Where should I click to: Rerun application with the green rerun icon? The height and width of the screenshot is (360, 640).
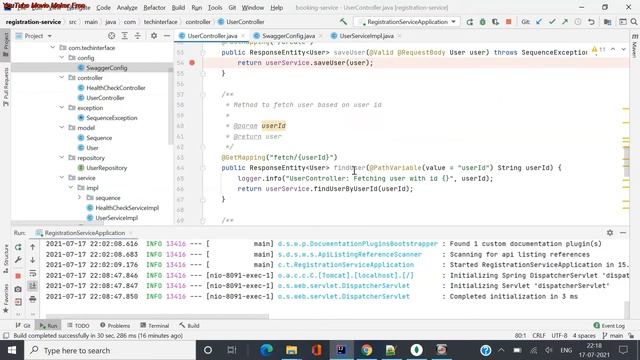(470, 22)
